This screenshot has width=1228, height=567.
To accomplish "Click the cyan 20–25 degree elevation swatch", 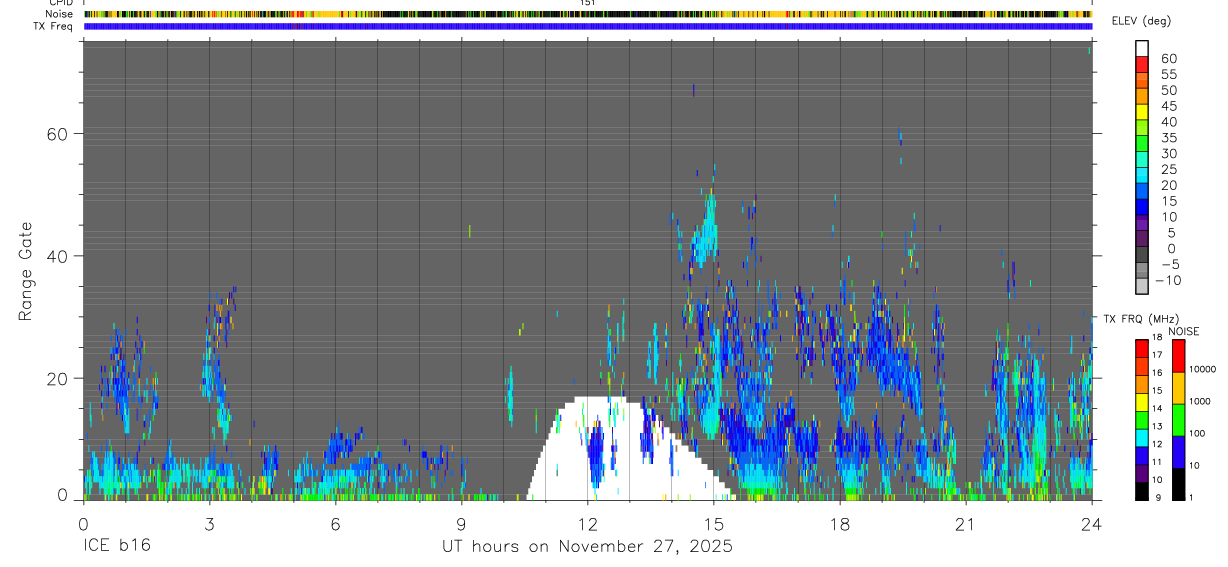I will point(1142,177).
